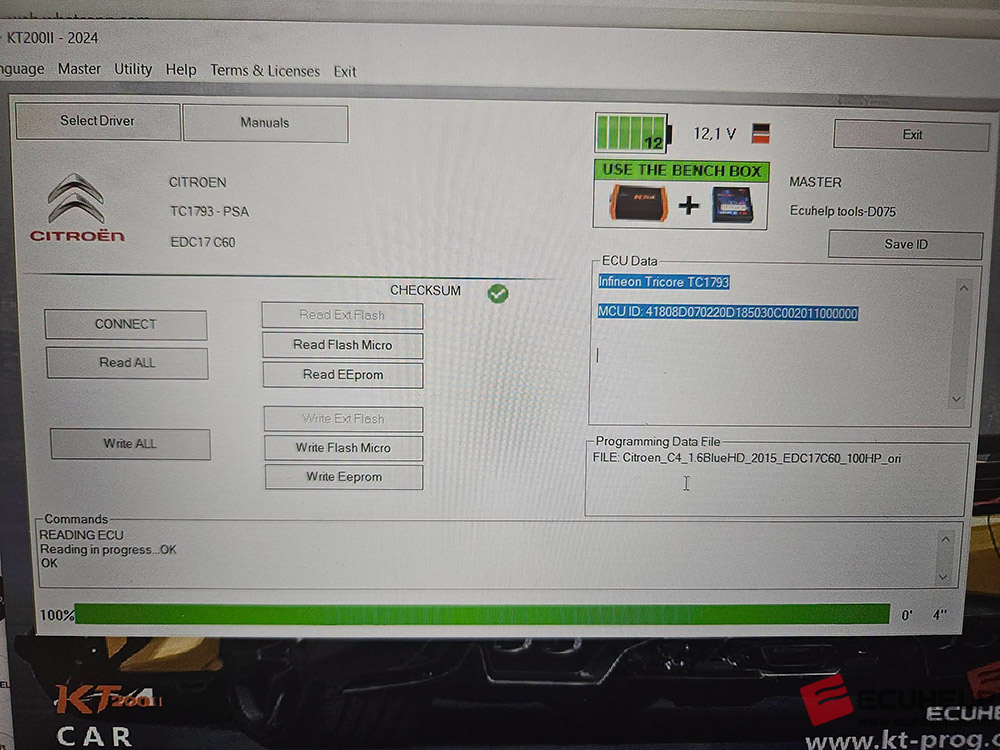Click the Citroën logo icon
The image size is (1000, 750).
pyautogui.click(x=77, y=209)
